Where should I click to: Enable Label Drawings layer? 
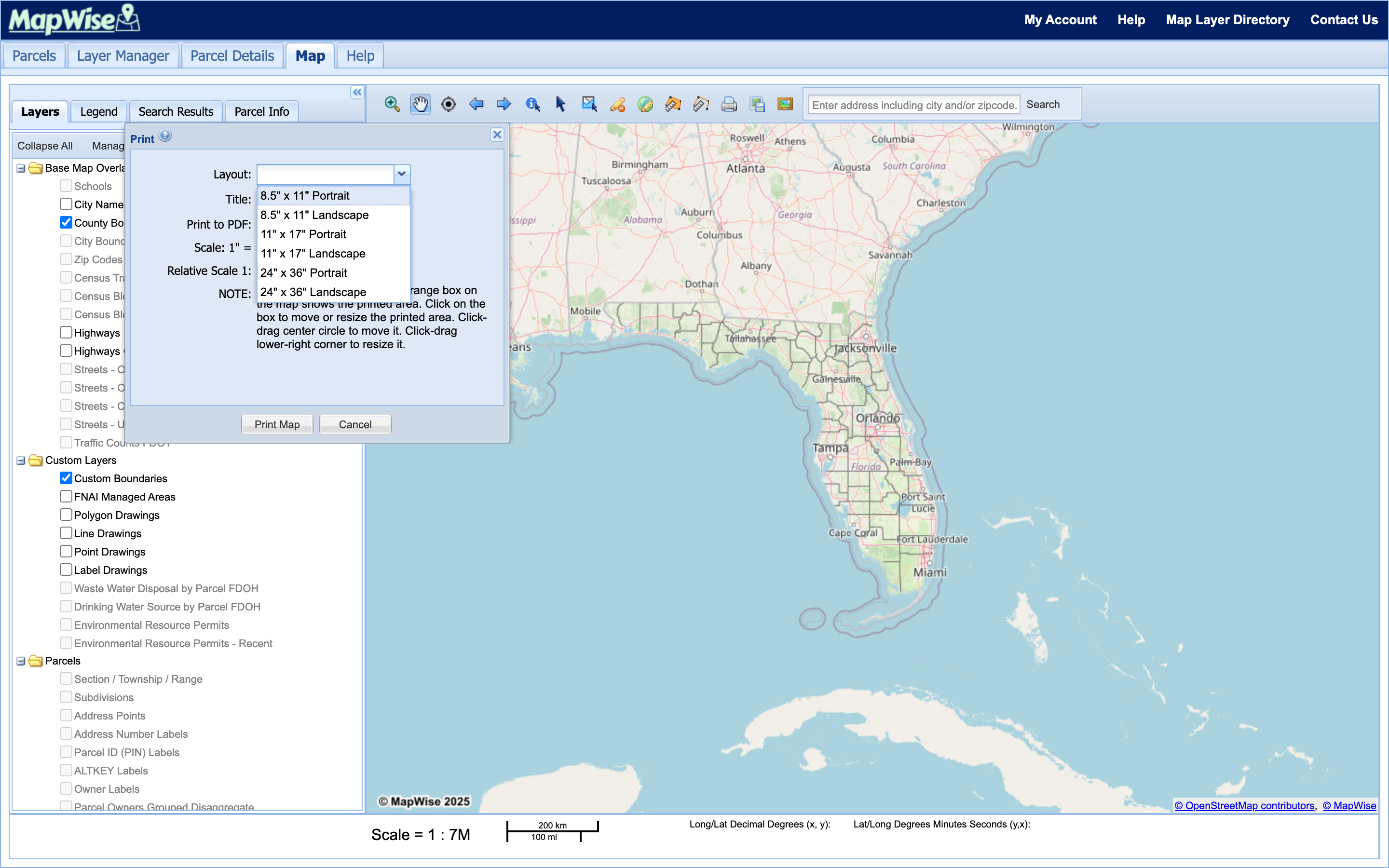point(66,570)
